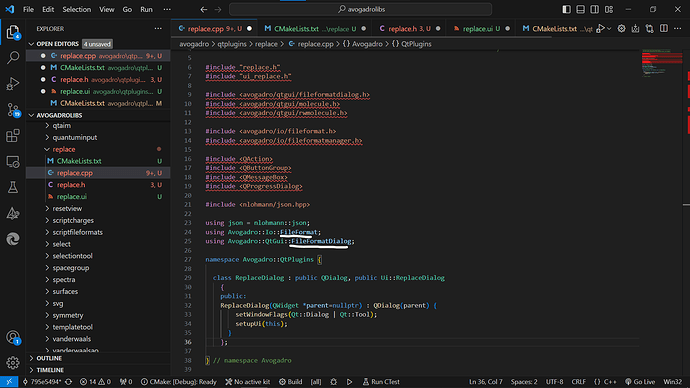690x388 pixels.
Task: Open Source Control view with badge
Action: click(x=13, y=110)
